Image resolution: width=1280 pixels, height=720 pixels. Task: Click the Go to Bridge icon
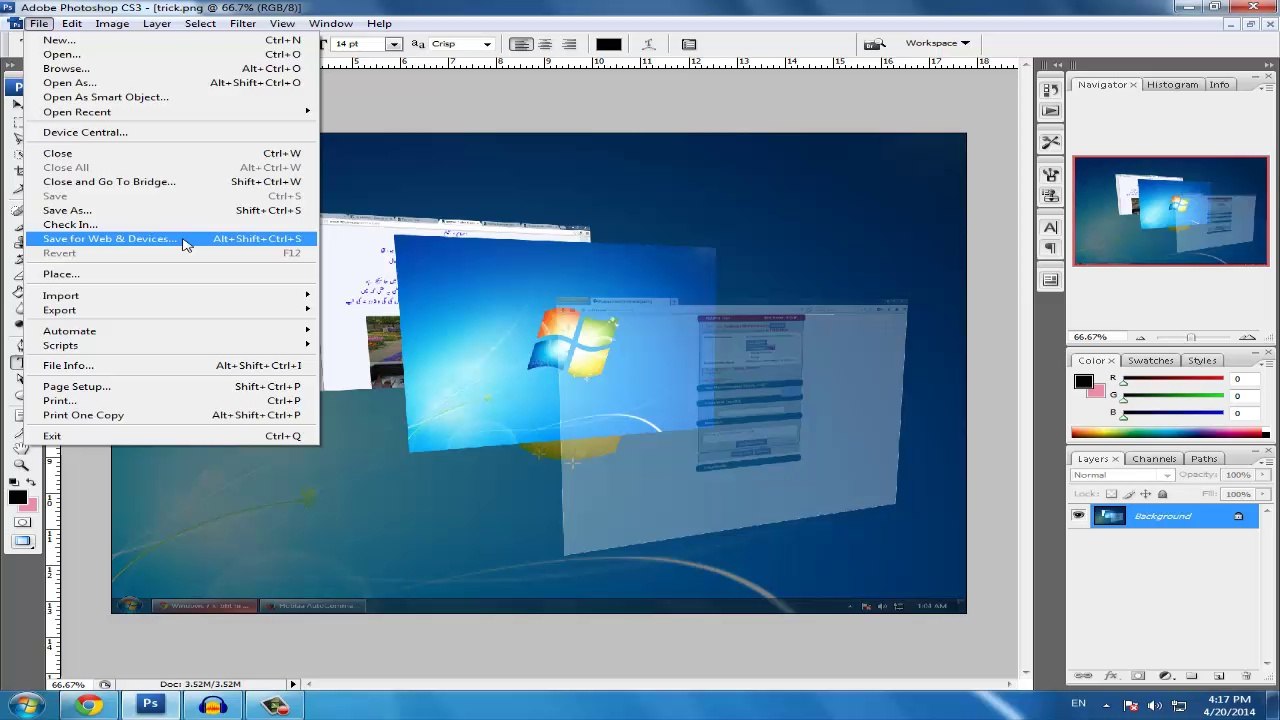(x=875, y=44)
